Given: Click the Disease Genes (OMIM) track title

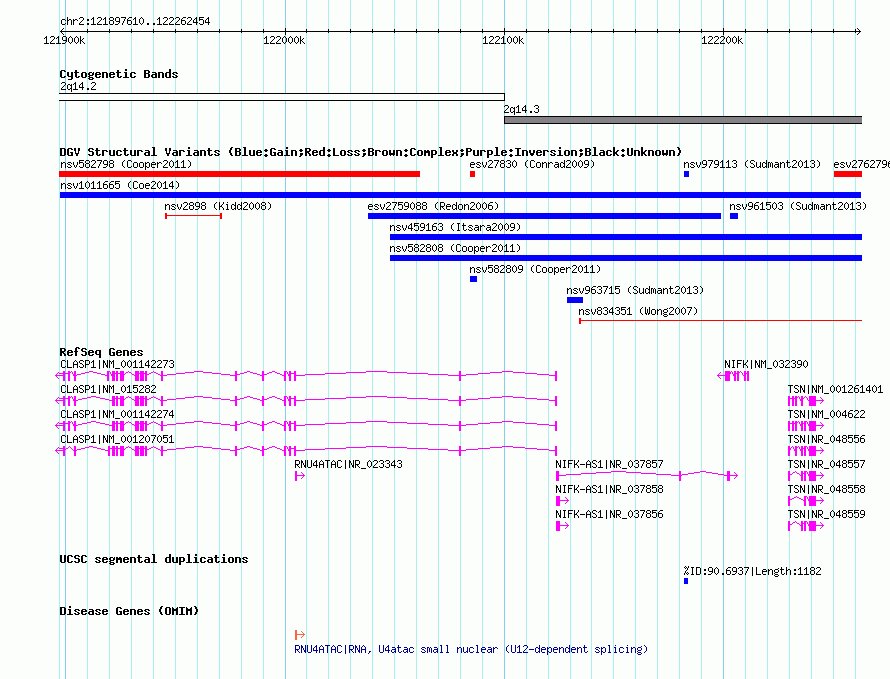Looking at the screenshot, I should [x=129, y=611].
